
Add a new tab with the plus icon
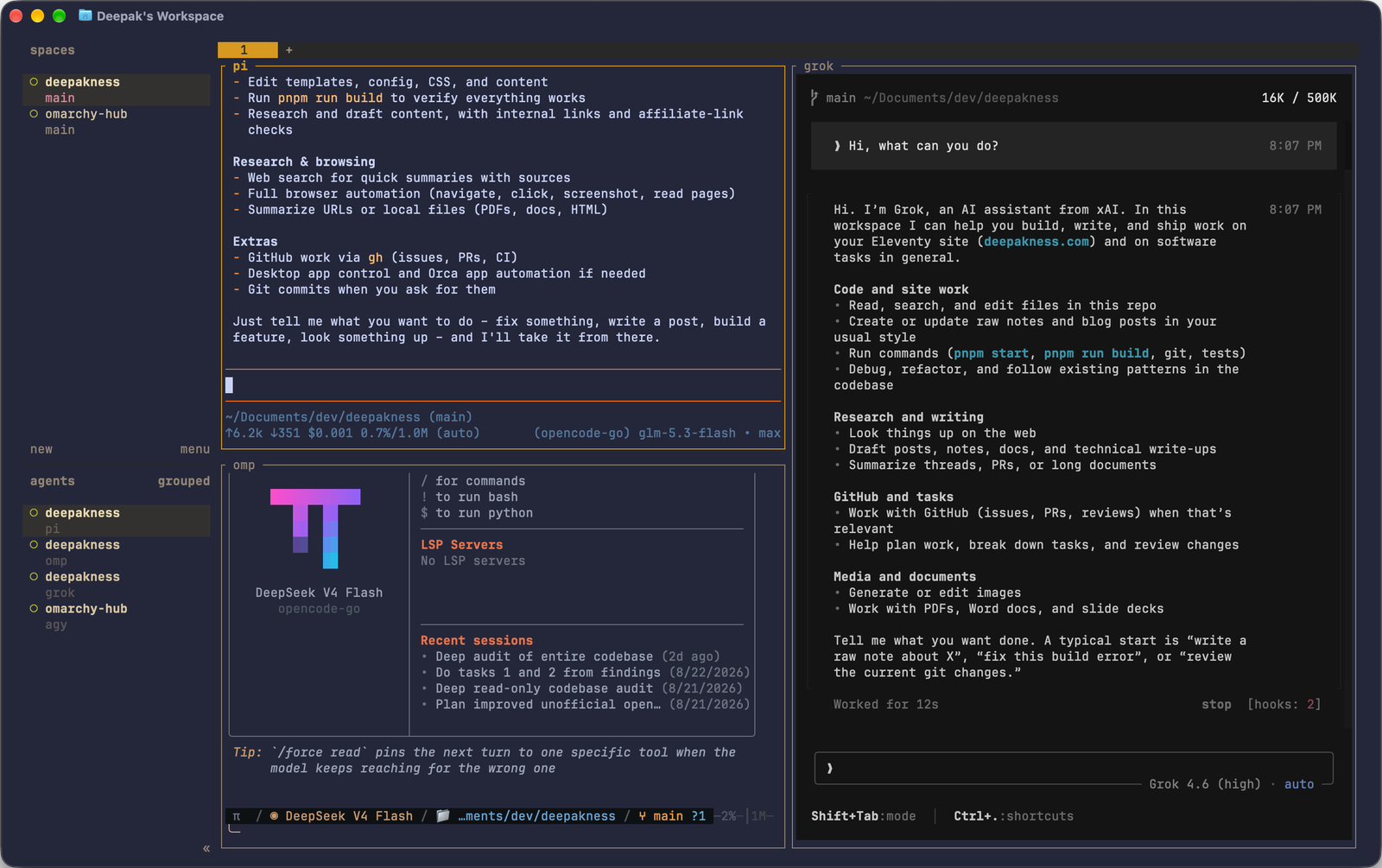(289, 50)
